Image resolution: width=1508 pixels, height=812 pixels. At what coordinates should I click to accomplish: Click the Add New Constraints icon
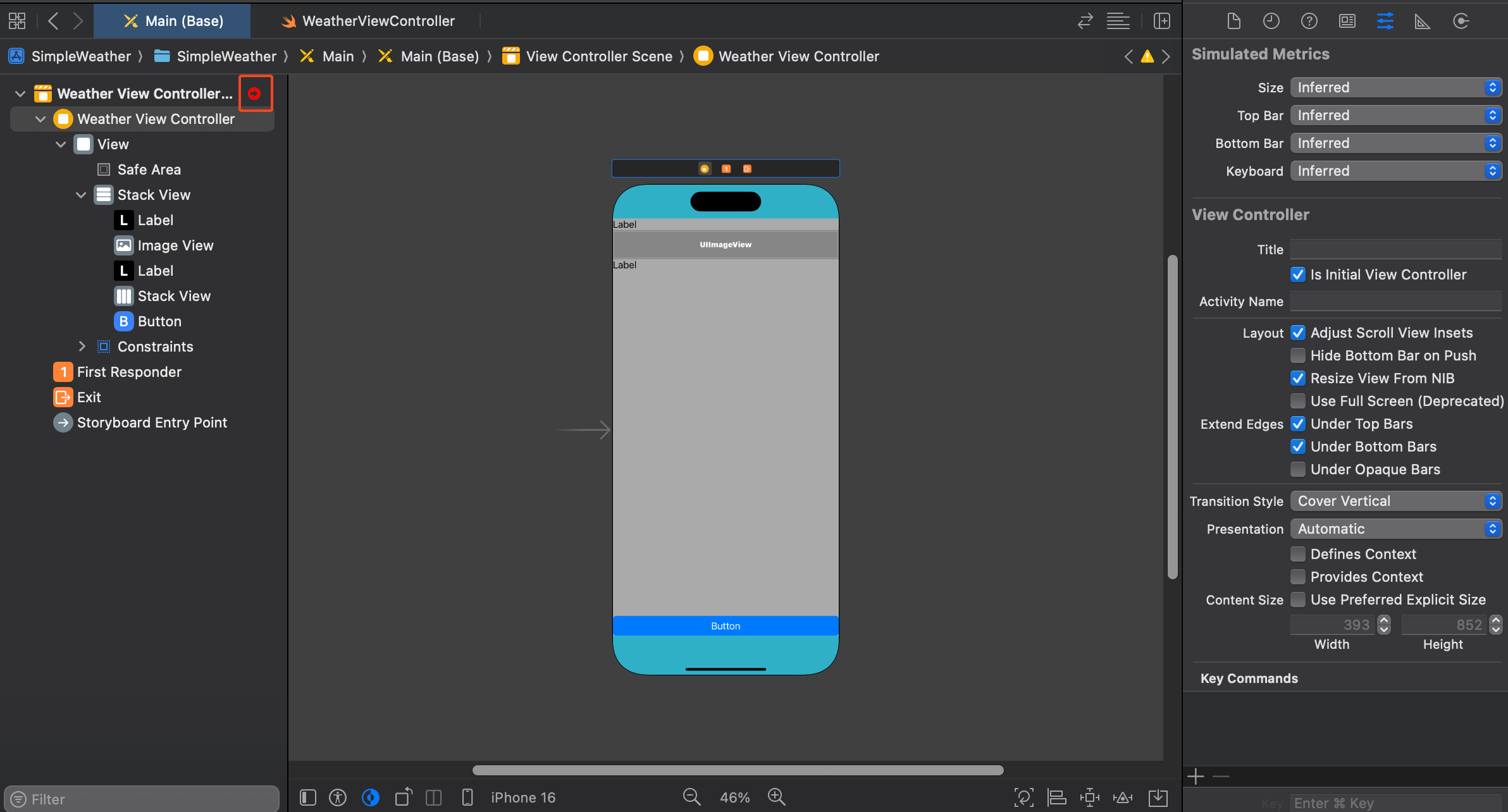click(x=1089, y=797)
